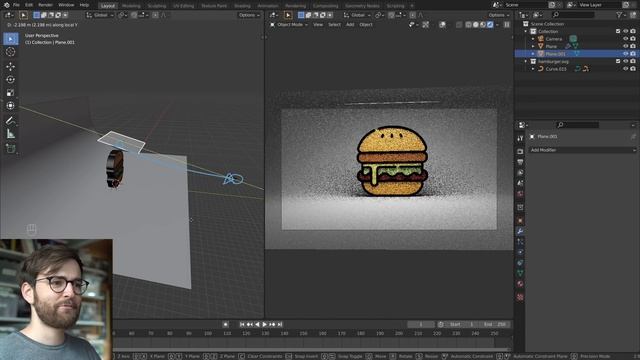The height and width of the screenshot is (360, 640).
Task: Open the Window menu
Action: coord(66,5)
